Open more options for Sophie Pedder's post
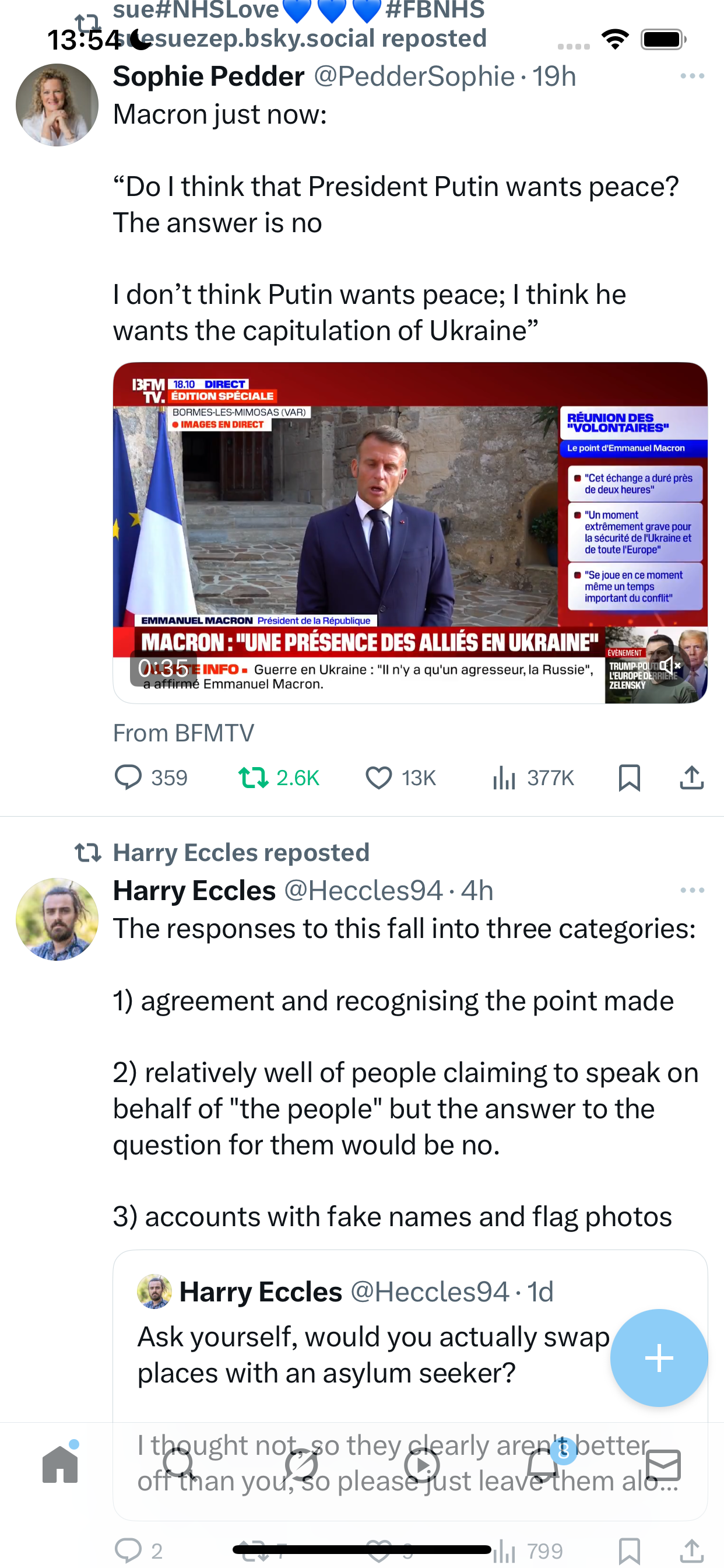724x1568 pixels. click(693, 76)
